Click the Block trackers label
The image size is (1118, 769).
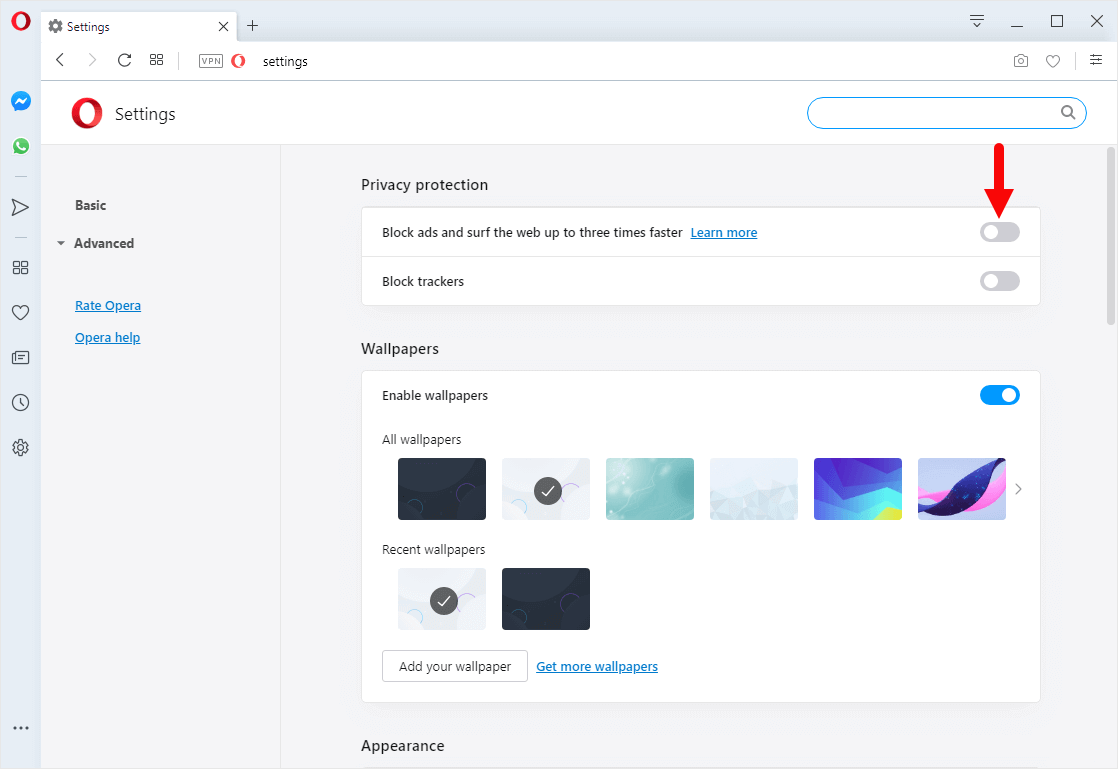[423, 282]
